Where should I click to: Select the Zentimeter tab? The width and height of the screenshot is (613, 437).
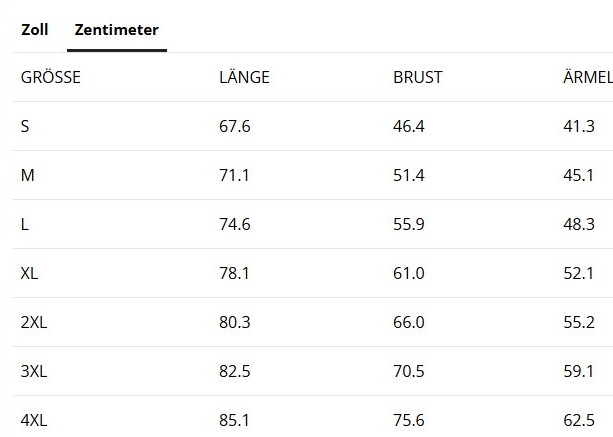(117, 30)
